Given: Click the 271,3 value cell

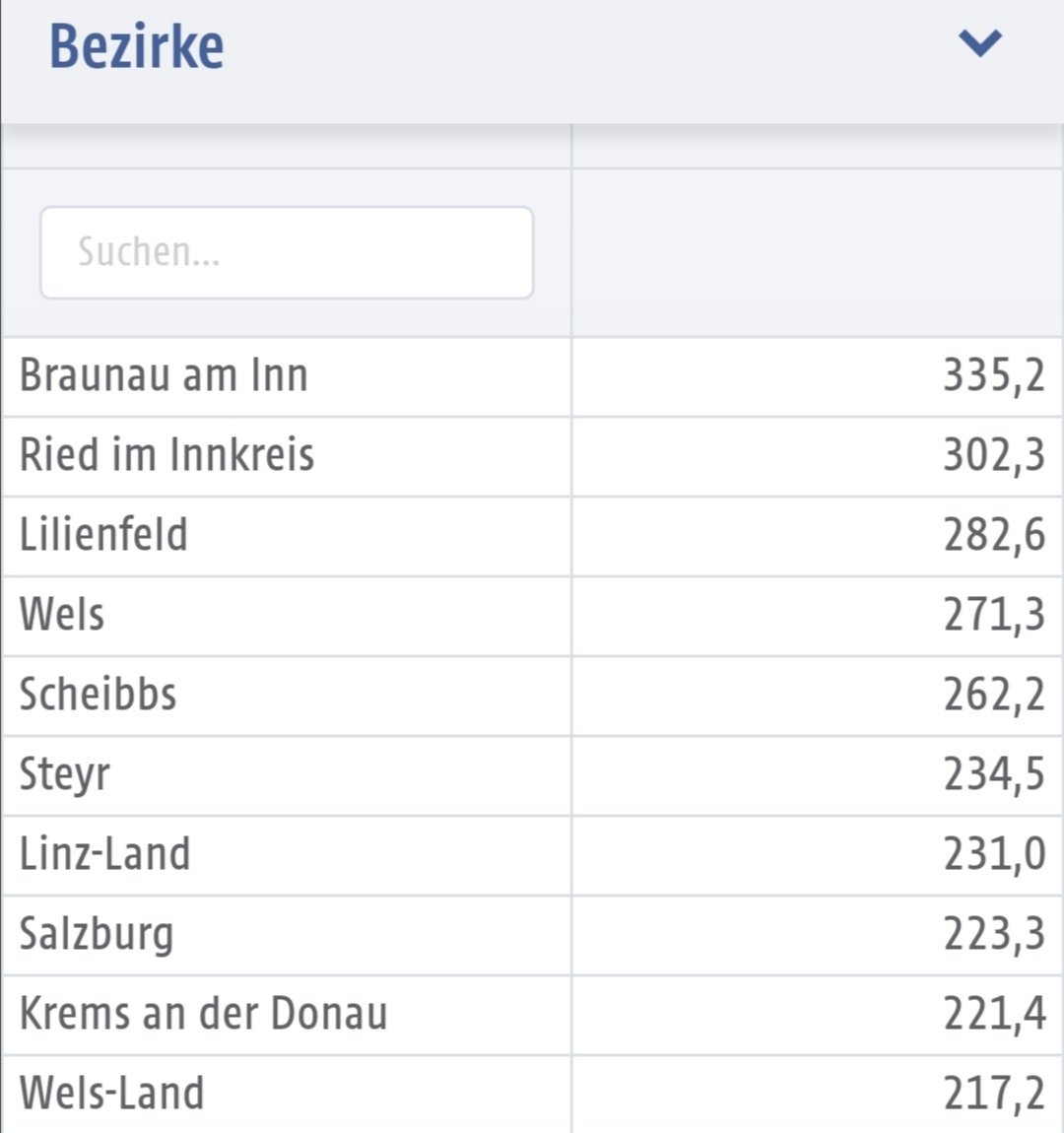Looking at the screenshot, I should 994,616.
